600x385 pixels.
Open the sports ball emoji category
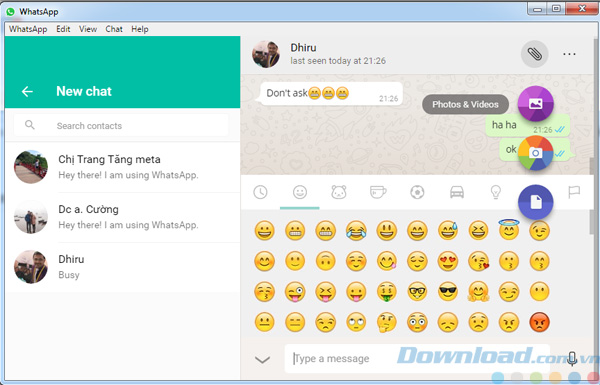point(417,192)
